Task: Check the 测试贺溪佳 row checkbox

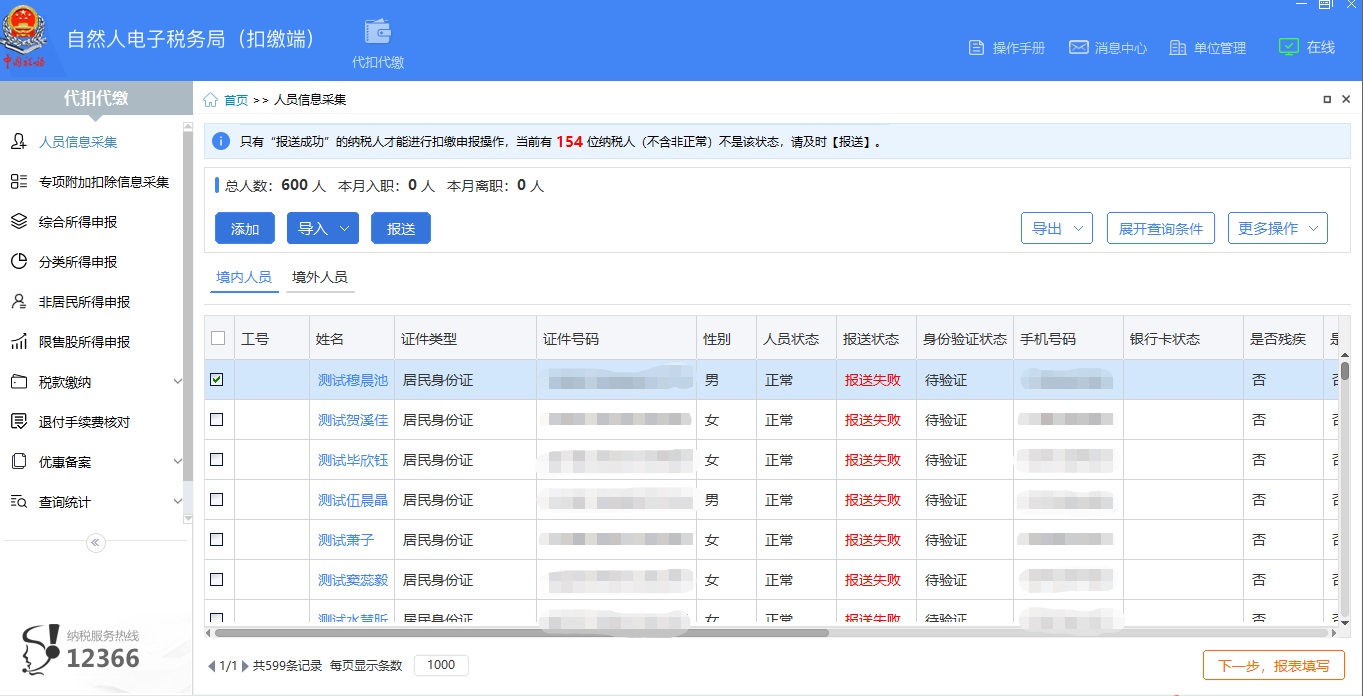Action: (217, 419)
